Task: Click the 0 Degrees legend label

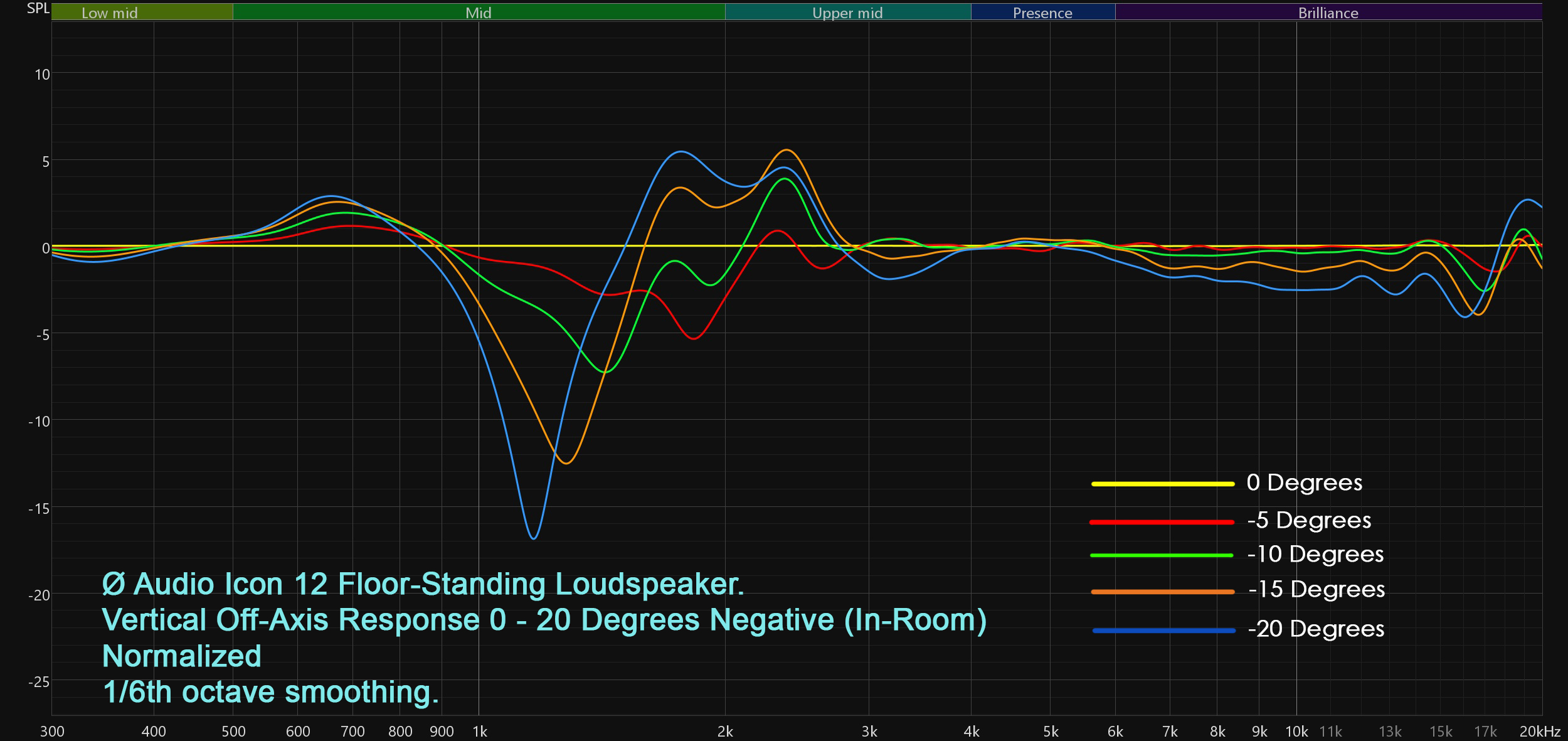Action: point(1304,482)
